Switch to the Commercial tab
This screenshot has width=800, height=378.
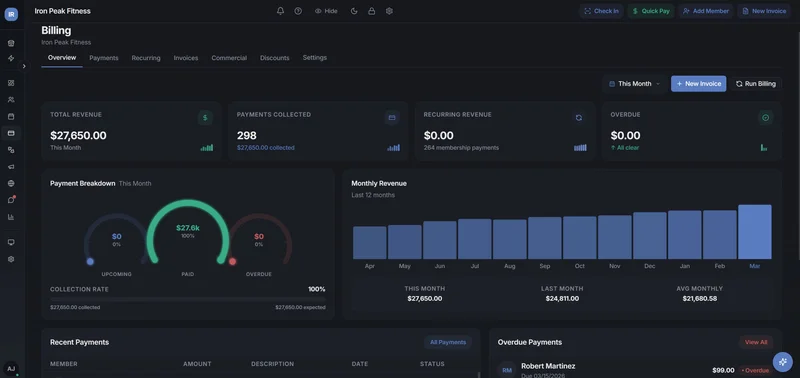point(229,58)
